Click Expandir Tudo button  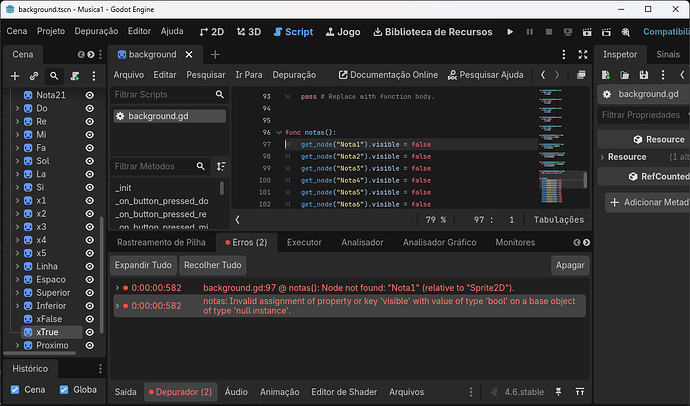(x=143, y=265)
